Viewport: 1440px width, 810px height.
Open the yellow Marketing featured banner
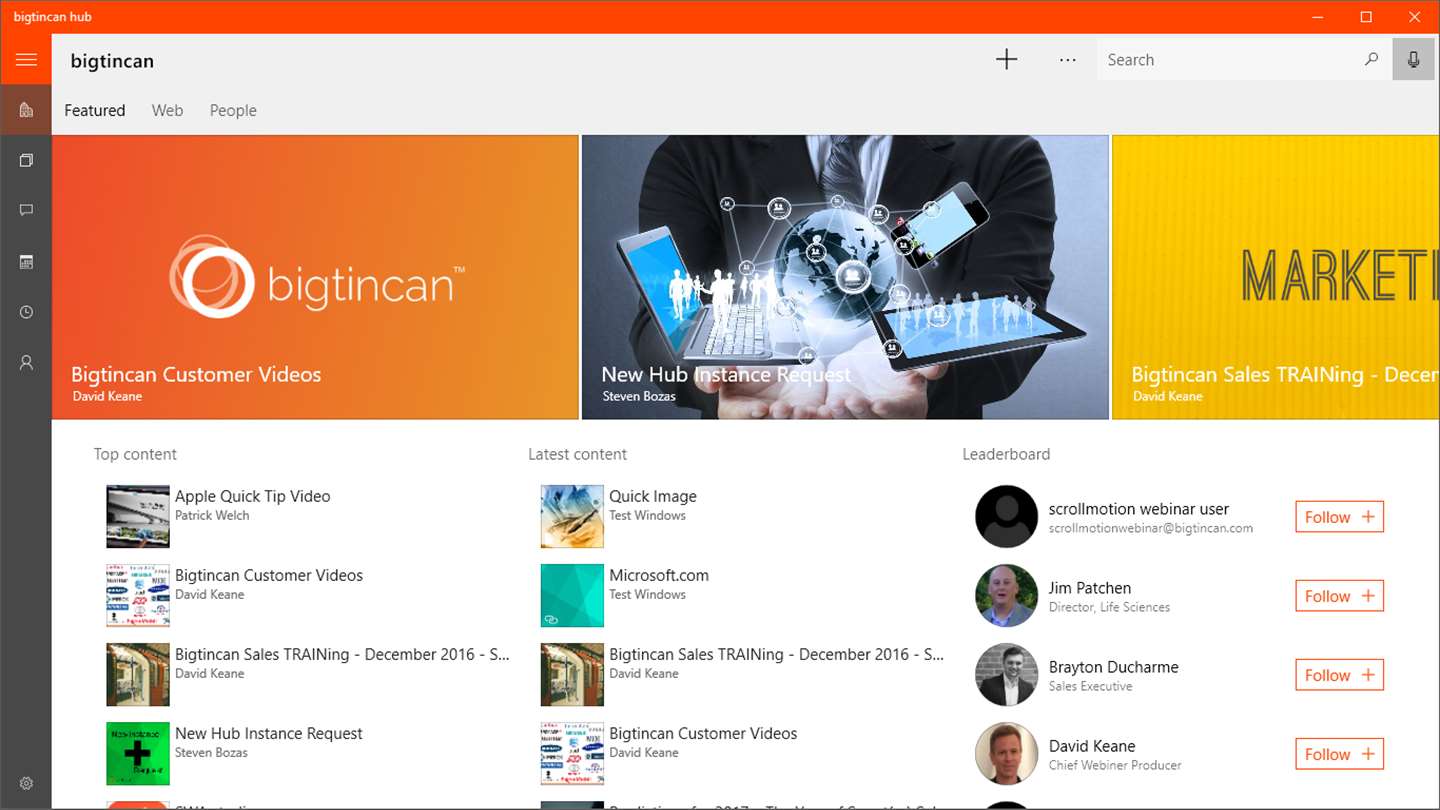pyautogui.click(x=1276, y=277)
